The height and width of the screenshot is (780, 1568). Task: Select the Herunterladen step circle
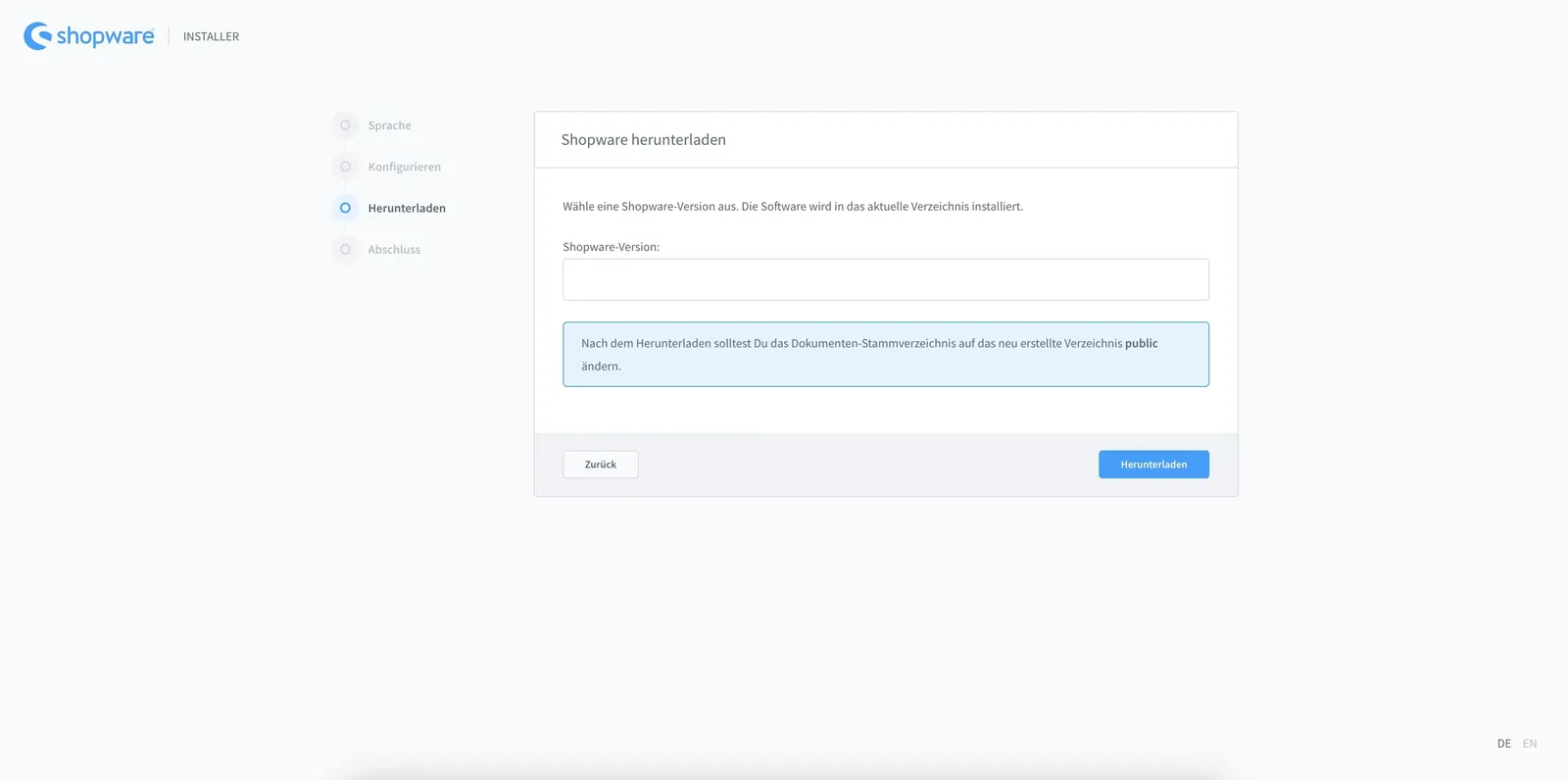[x=345, y=208]
